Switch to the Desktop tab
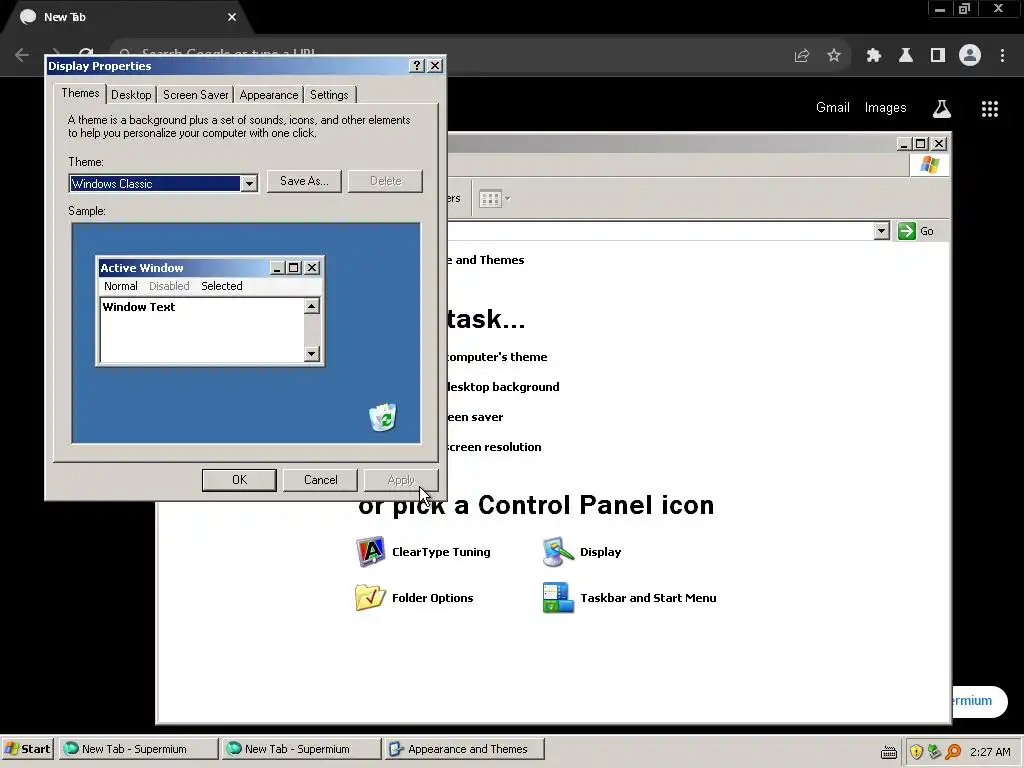Image resolution: width=1024 pixels, height=768 pixels. click(131, 95)
